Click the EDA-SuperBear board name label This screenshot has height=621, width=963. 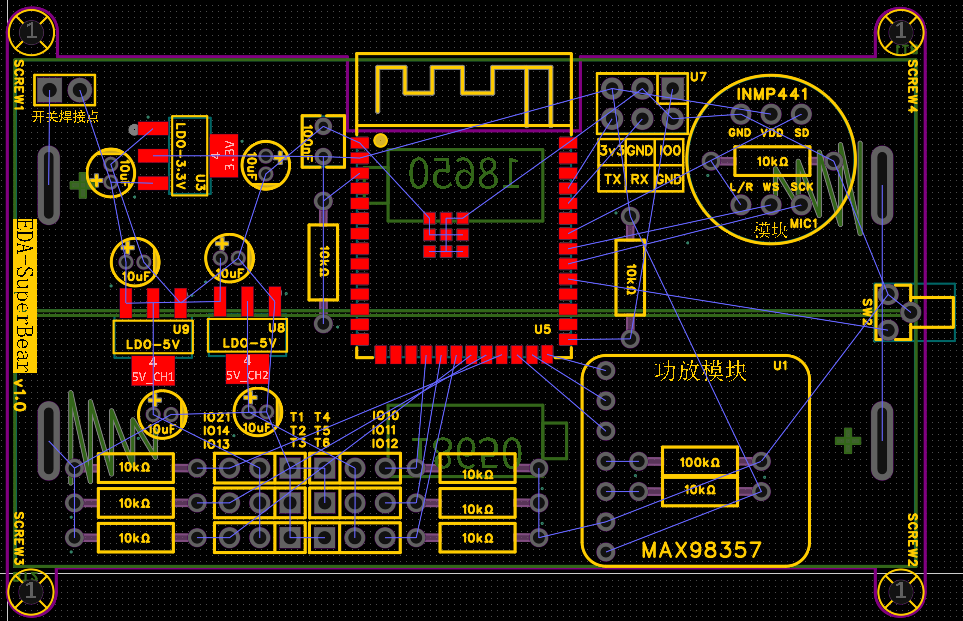(26, 295)
